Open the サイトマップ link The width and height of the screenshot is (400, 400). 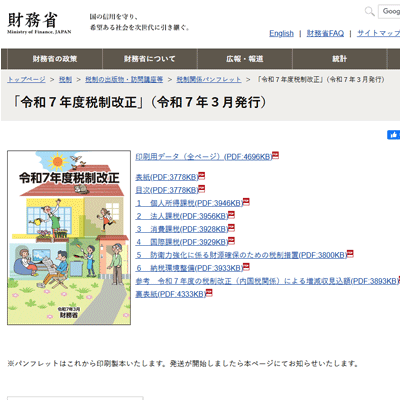pyautogui.click(x=378, y=33)
